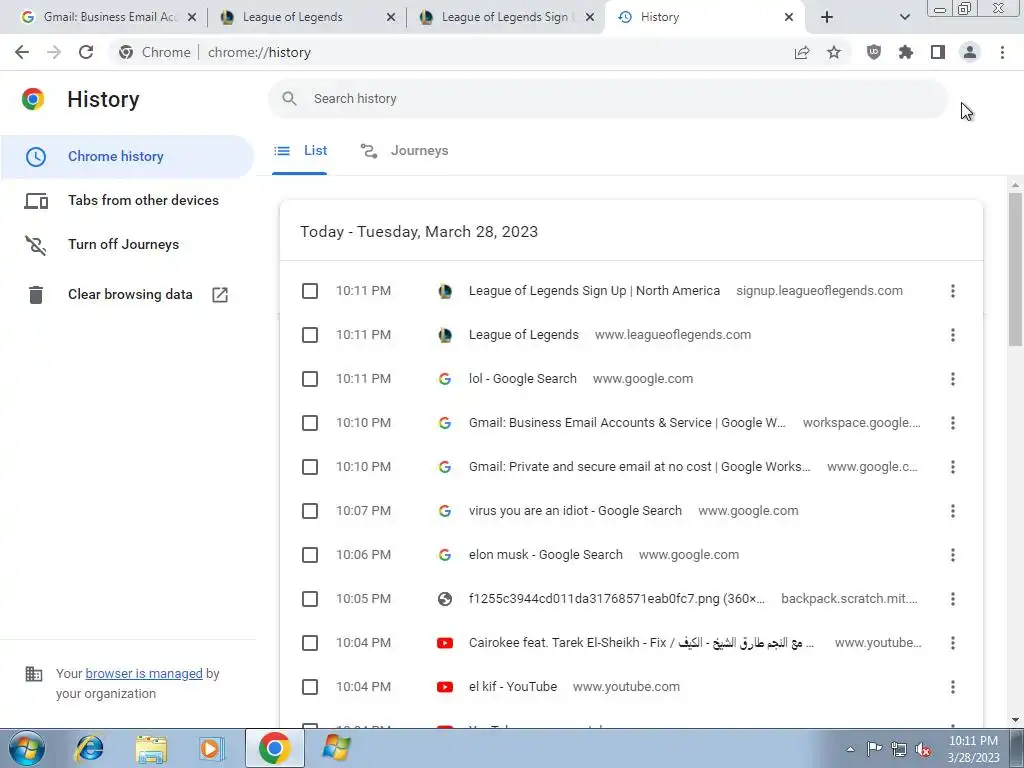Open Windows Media Player on taskbar
This screenshot has width=1024, height=768.
(x=210, y=748)
